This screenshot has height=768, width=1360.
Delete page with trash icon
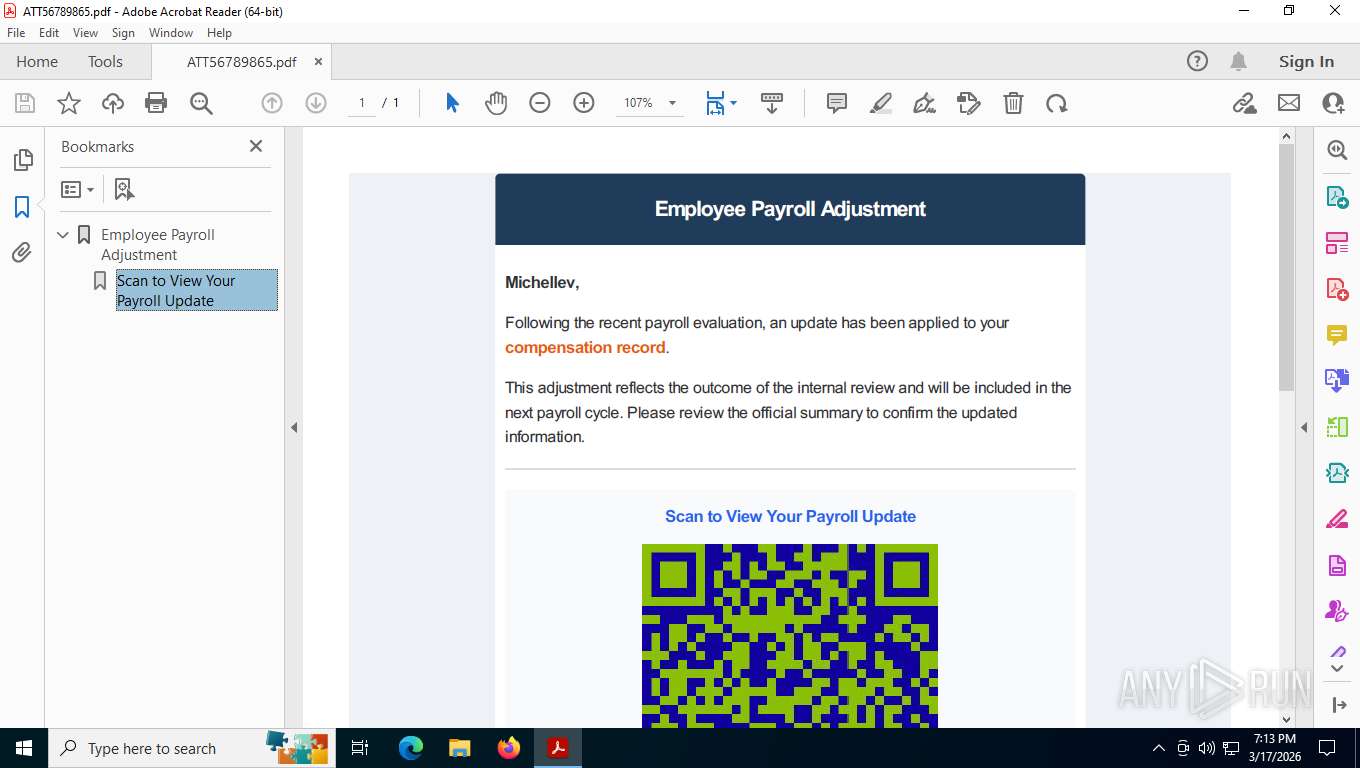pos(1013,103)
